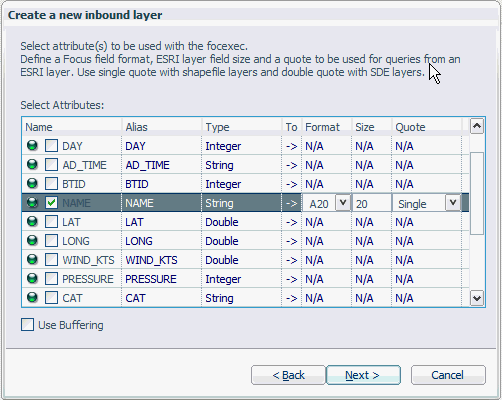Check the WIND_KTS attribute checkbox
This screenshot has height=400, width=502.
[51, 260]
